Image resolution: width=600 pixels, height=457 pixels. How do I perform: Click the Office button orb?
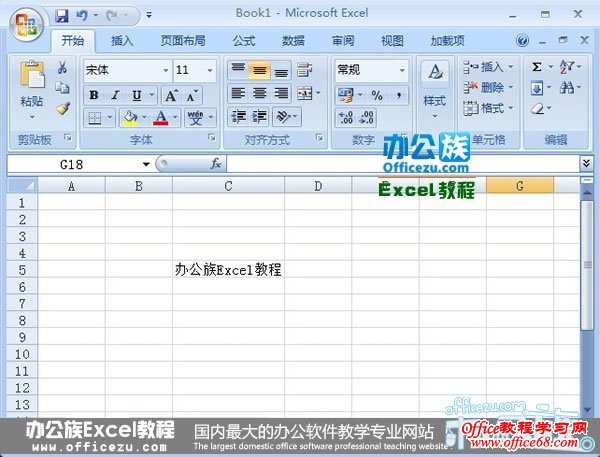click(26, 25)
